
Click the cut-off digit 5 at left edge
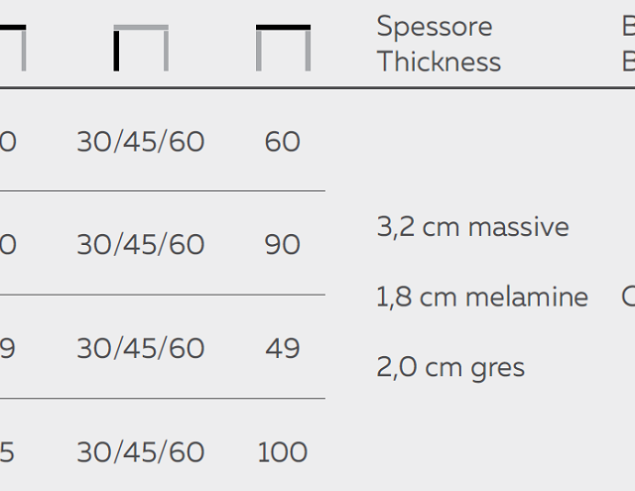point(7,452)
